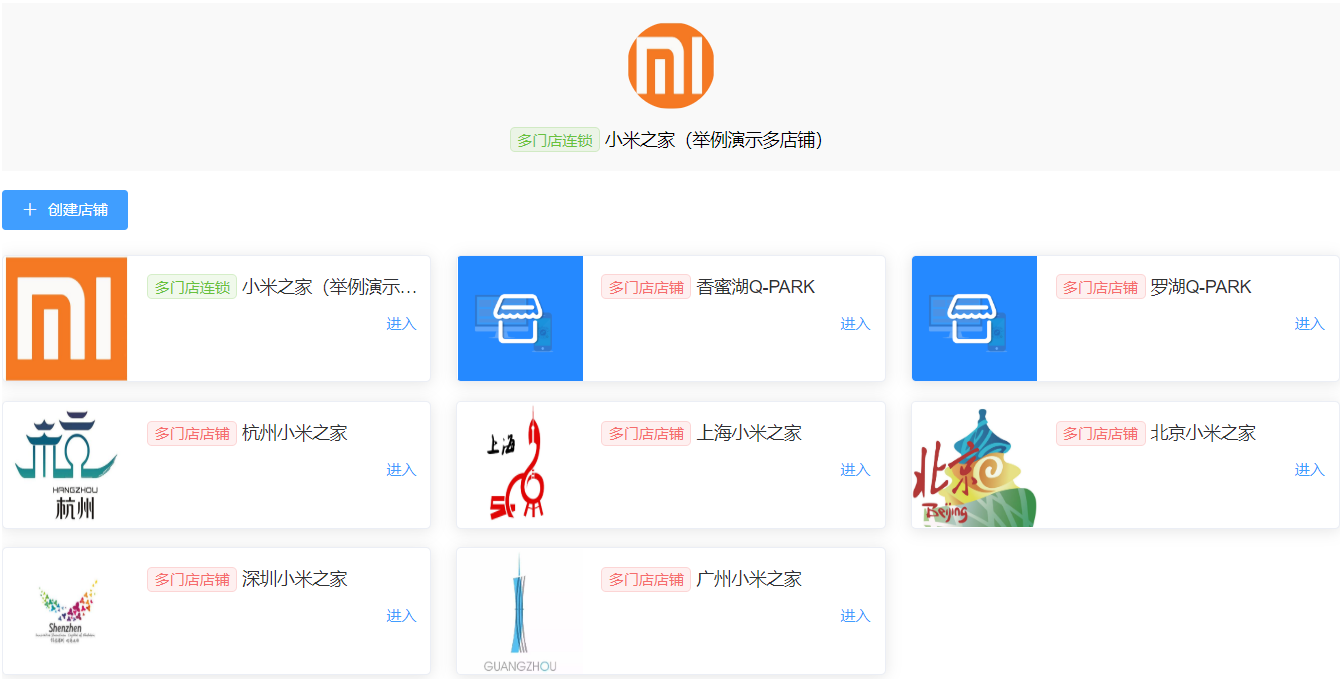
Task: Click the Hangzhou logo image
Action: tap(66, 465)
